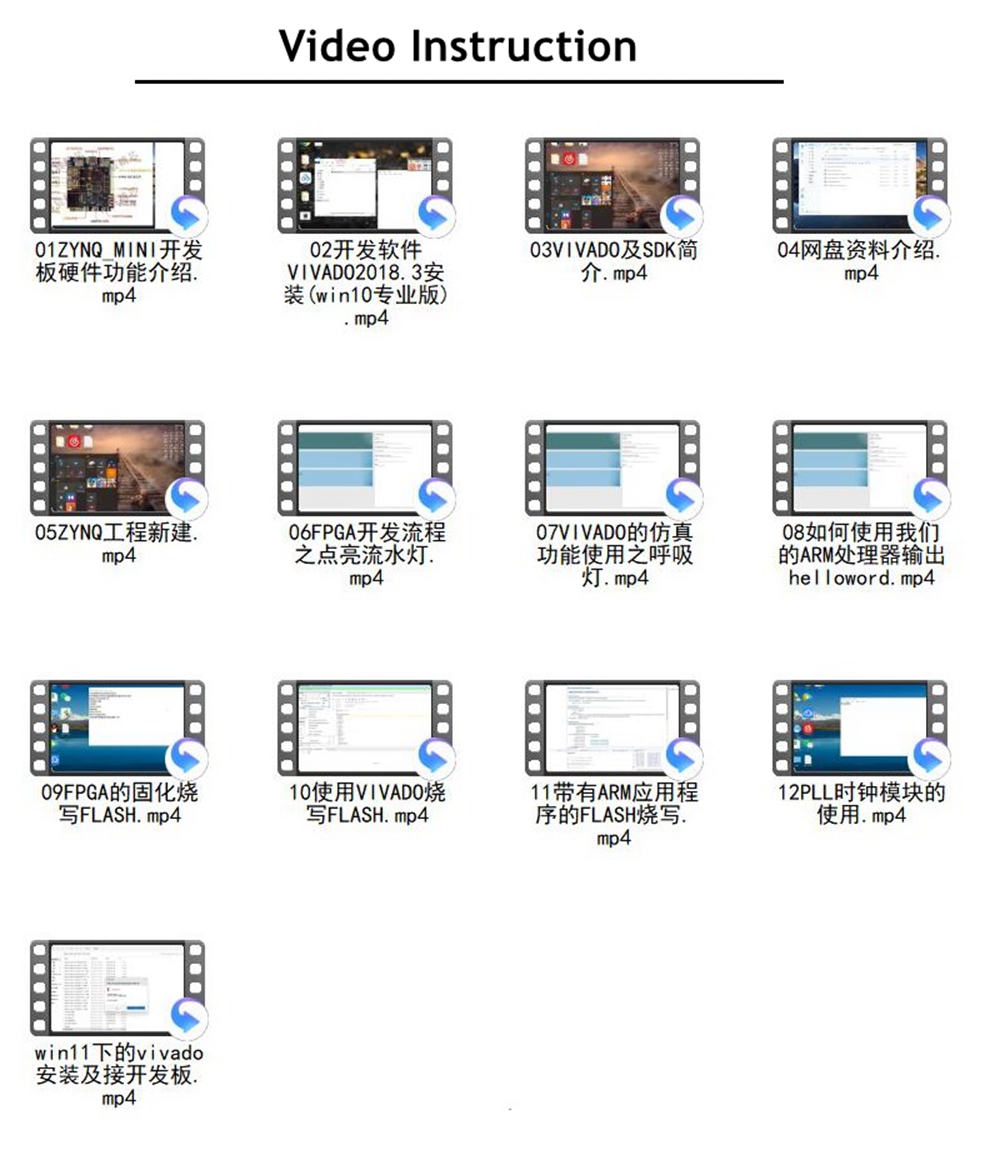Viewport: 1000px width, 1155px height.
Task: Click the filename label 03VIVADO及SDK简介.mp4
Action: pos(613,261)
